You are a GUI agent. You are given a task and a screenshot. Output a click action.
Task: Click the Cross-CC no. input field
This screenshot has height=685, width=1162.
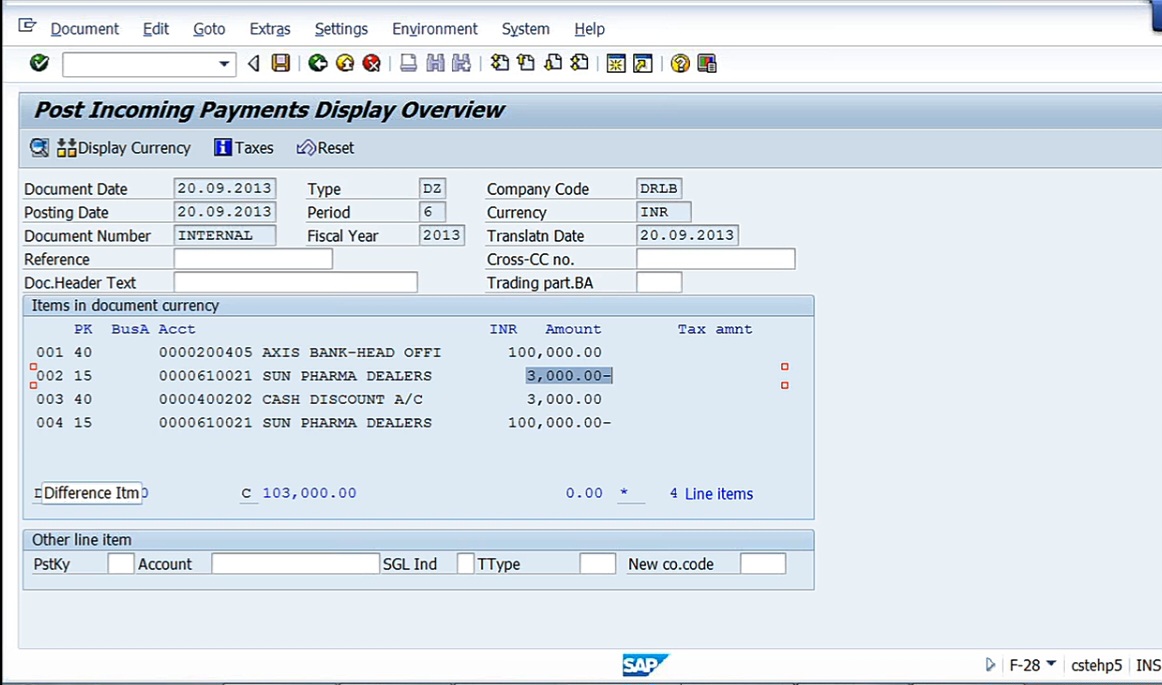(x=715, y=259)
